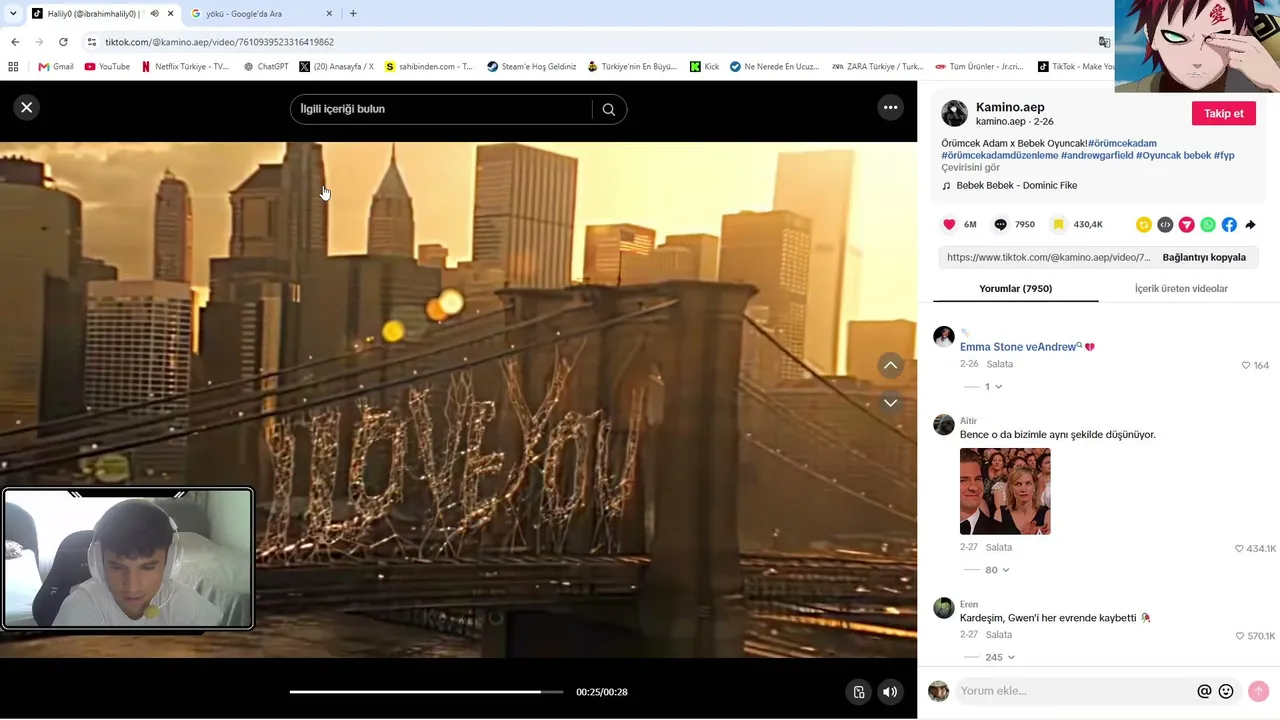The height and width of the screenshot is (720, 1280).
Task: Open Gmail bookmark
Action: point(56,67)
